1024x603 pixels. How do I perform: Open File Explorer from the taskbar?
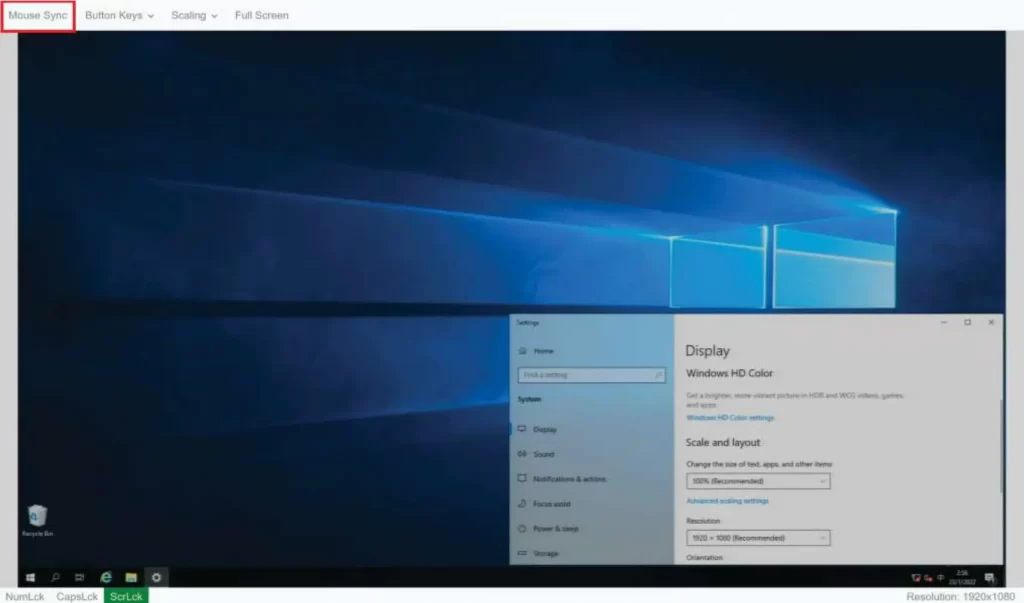[x=131, y=577]
